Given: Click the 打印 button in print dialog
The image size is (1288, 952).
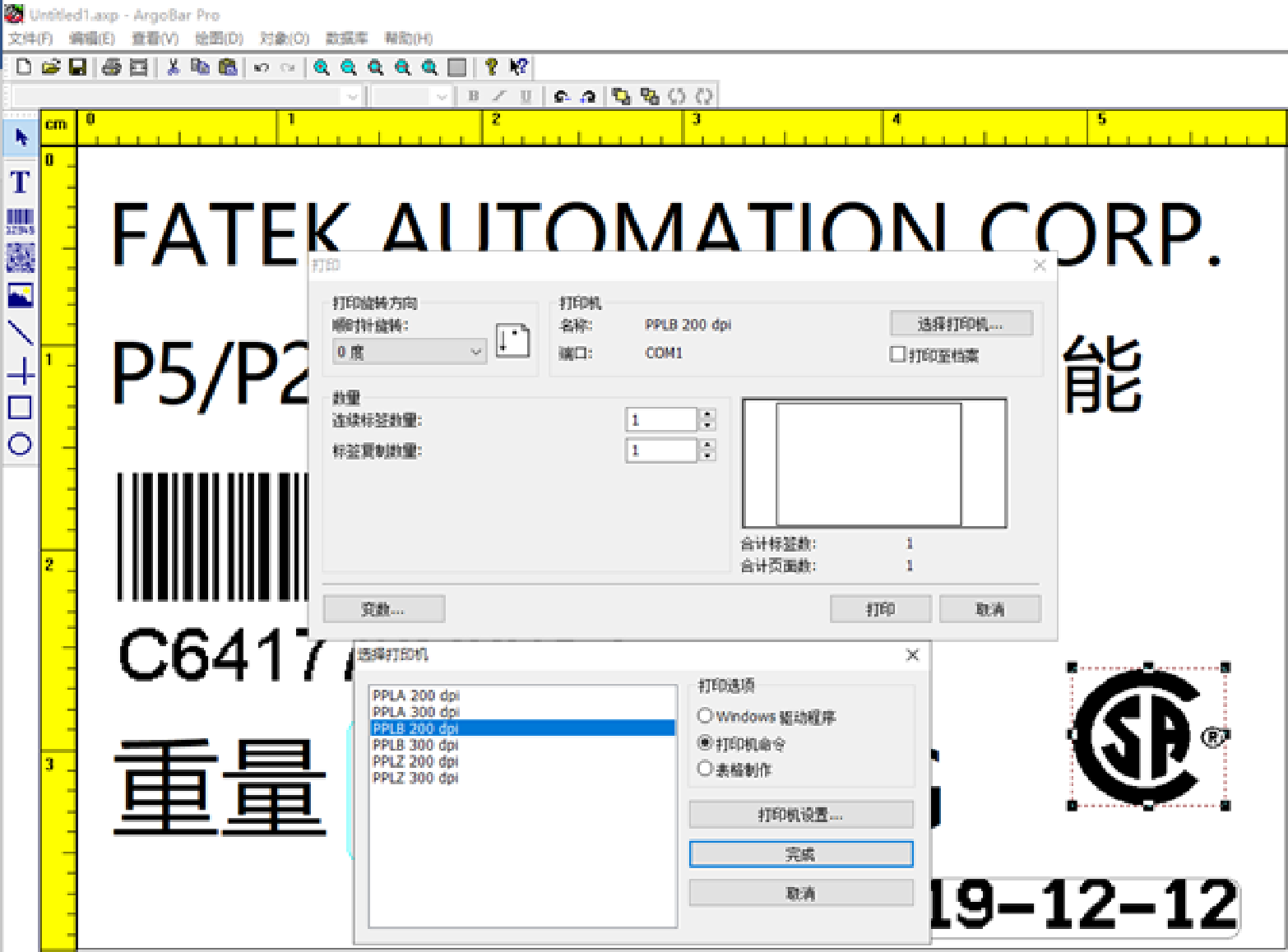Looking at the screenshot, I should pos(880,608).
